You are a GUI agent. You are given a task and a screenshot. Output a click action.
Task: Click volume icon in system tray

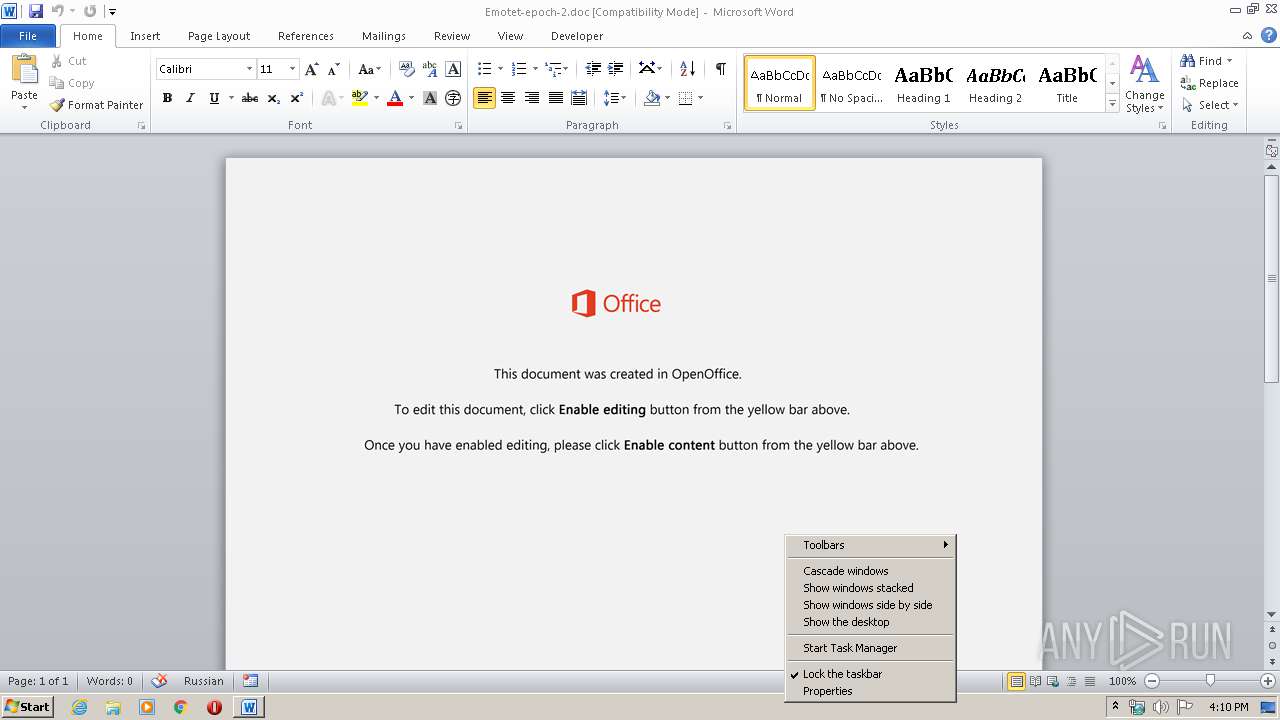(x=1160, y=707)
